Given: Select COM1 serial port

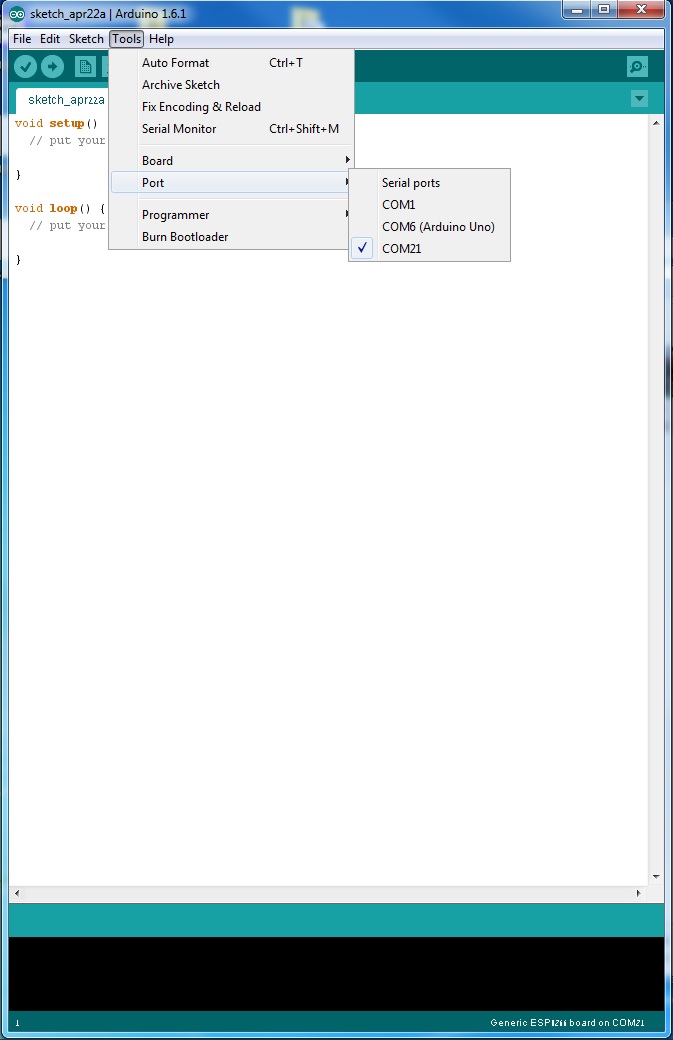Looking at the screenshot, I should coord(429,205).
